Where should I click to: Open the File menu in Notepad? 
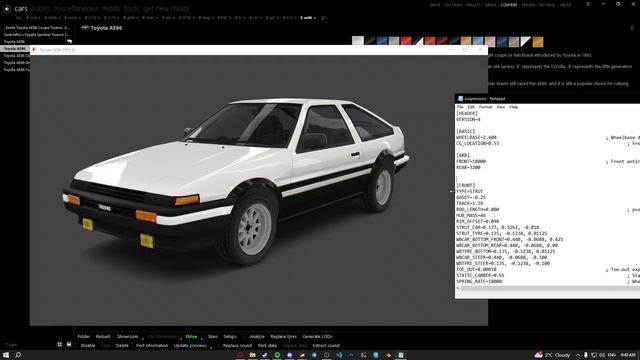(460, 107)
